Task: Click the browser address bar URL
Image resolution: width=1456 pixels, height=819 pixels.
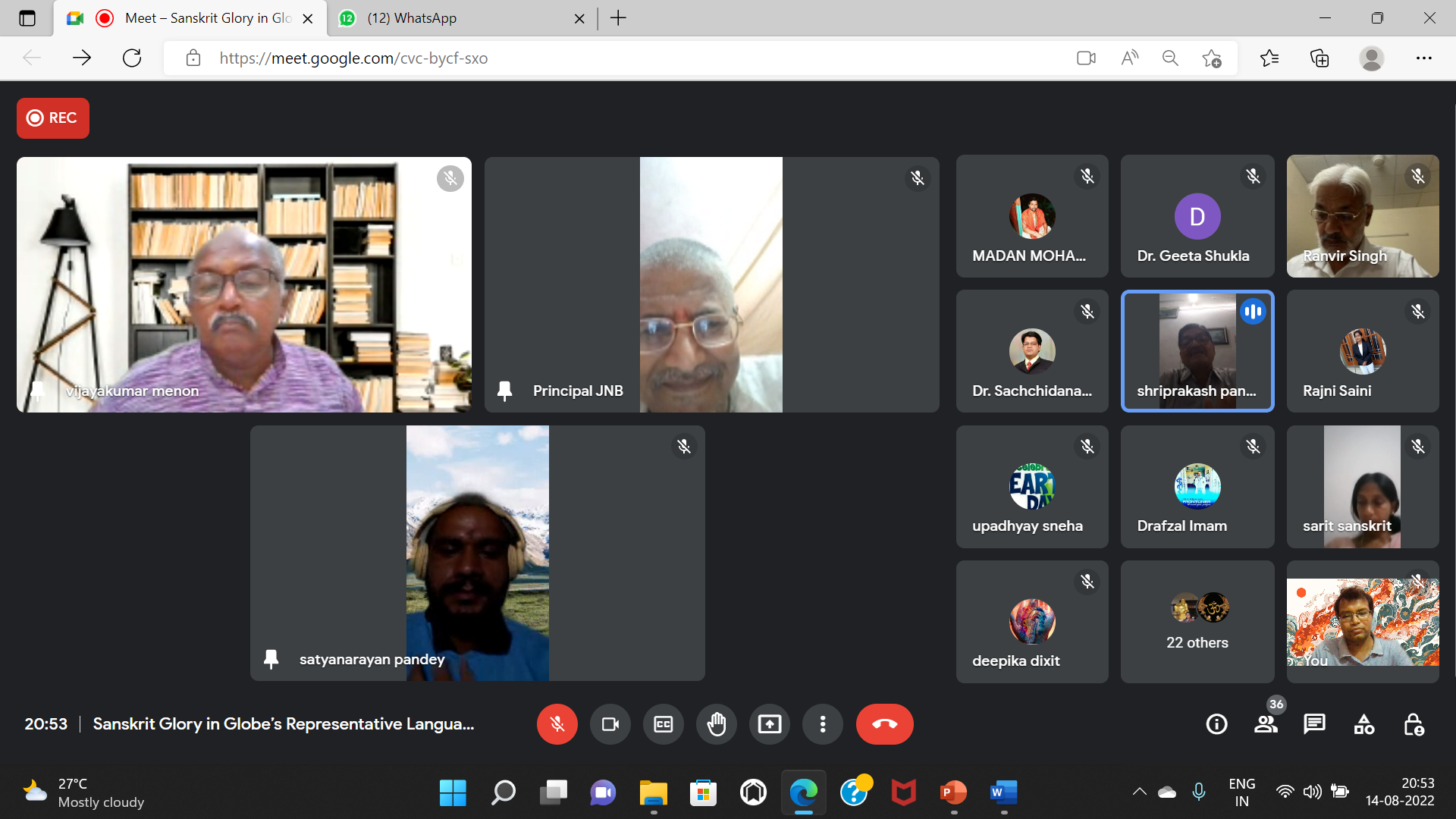Action: [x=353, y=58]
